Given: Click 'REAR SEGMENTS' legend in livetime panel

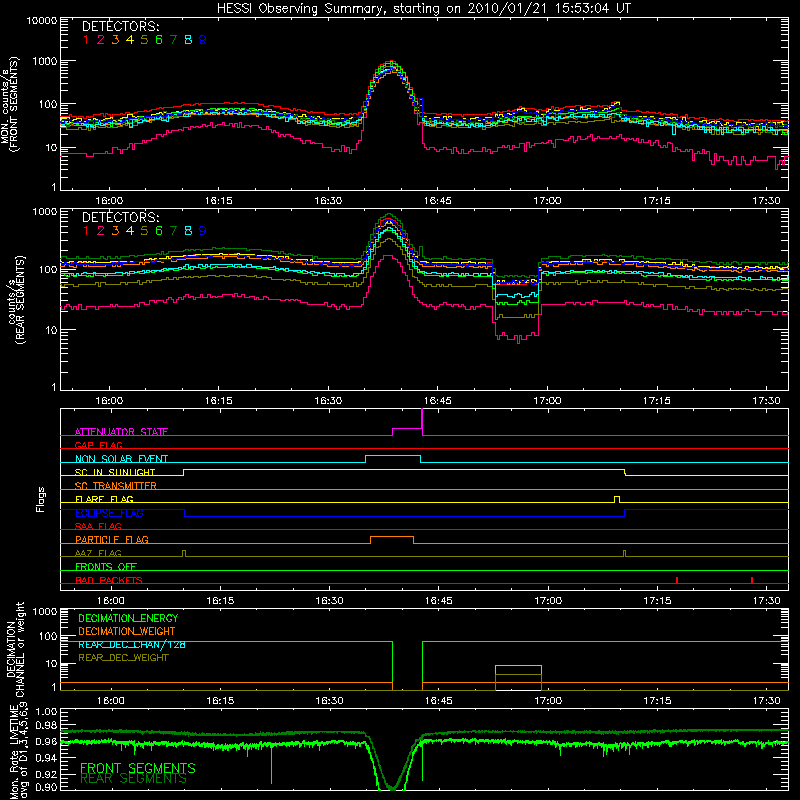Looking at the screenshot, I should tap(133, 779).
